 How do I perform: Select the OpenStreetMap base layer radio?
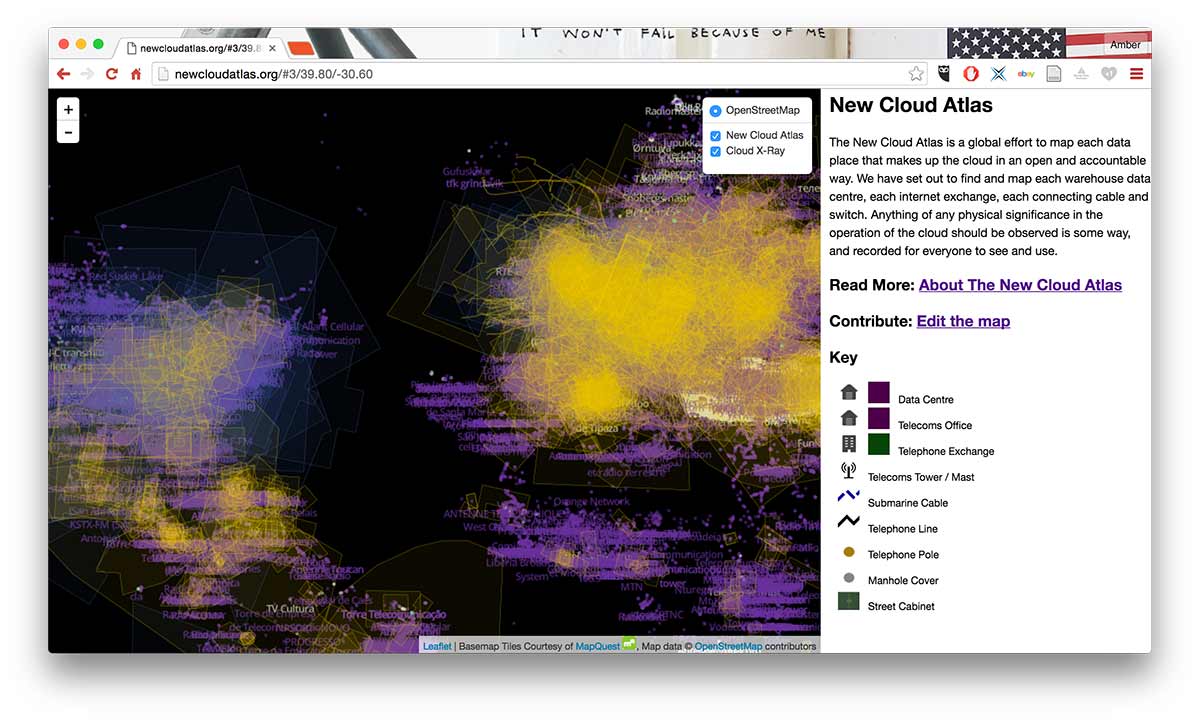coord(716,111)
